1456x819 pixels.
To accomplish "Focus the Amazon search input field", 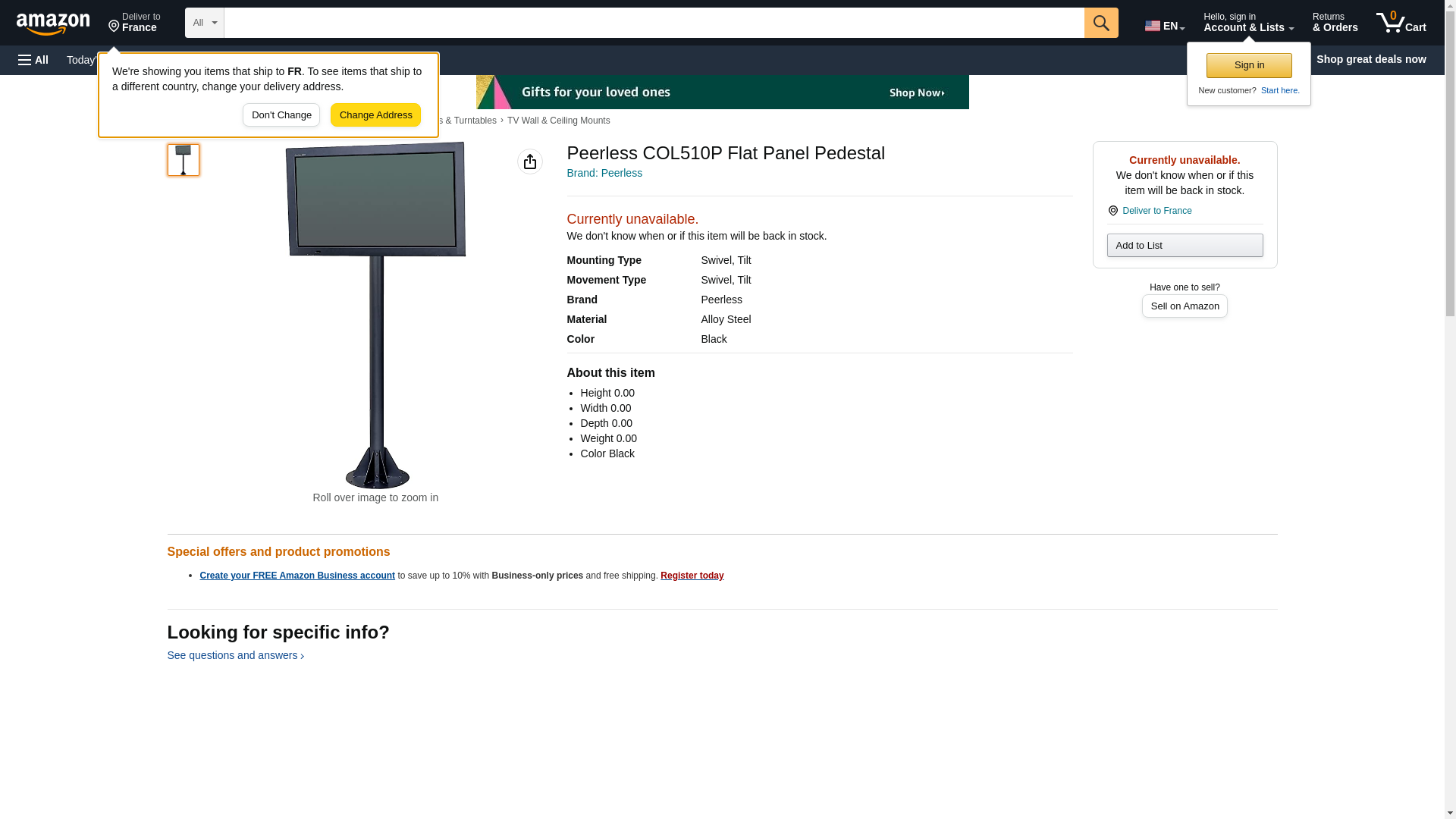I will point(654,23).
